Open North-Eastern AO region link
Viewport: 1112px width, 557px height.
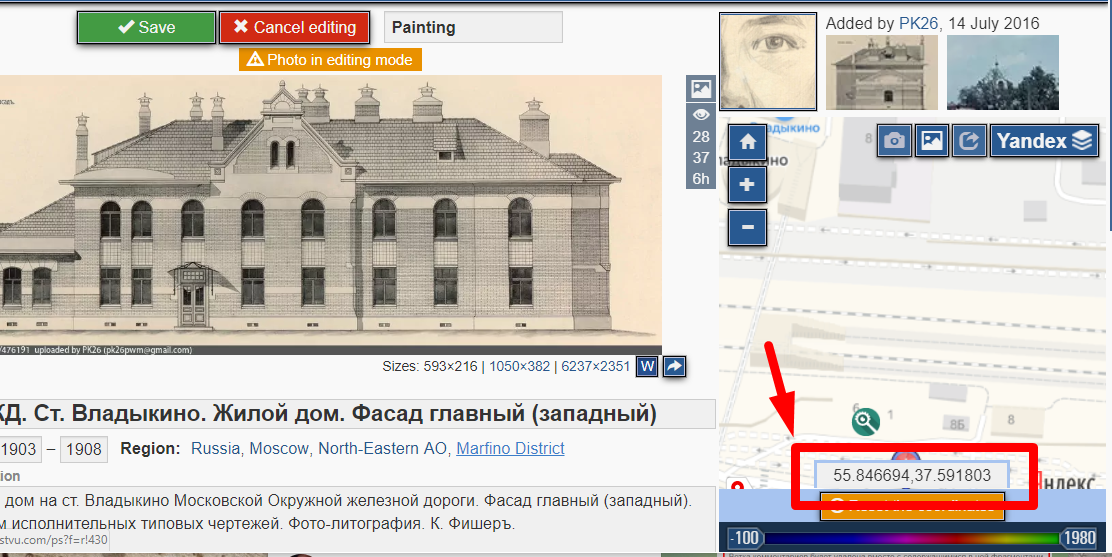382,448
